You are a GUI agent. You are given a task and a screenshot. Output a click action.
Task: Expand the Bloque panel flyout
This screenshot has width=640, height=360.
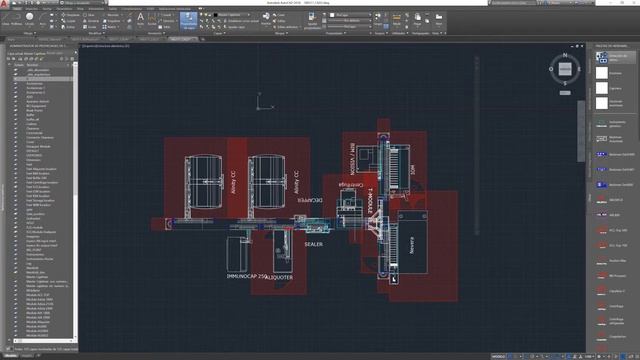281,33
